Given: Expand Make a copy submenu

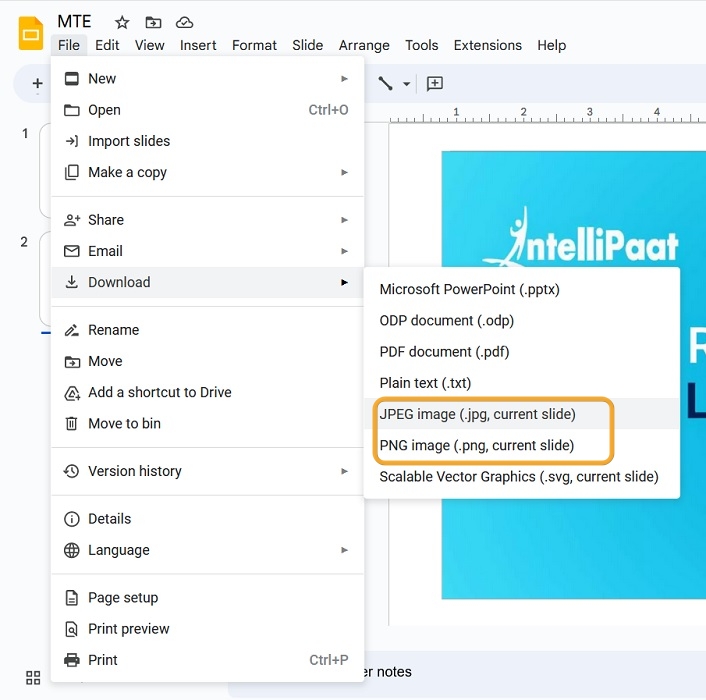Looking at the screenshot, I should click(207, 172).
